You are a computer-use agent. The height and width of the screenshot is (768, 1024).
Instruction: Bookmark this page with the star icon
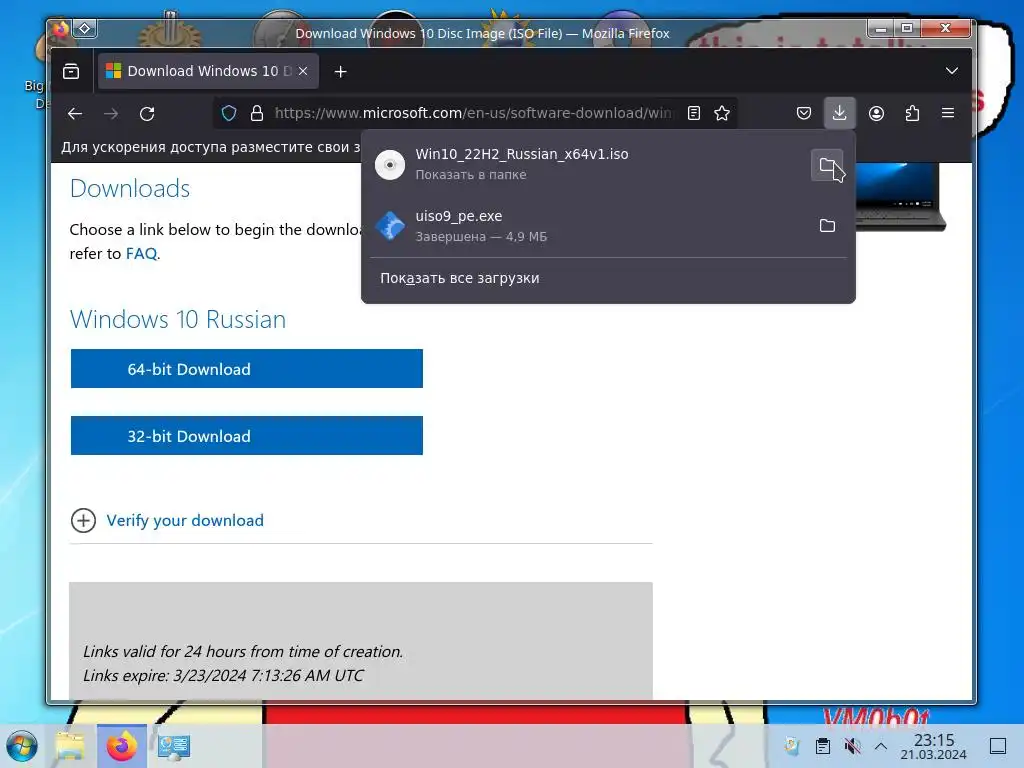click(722, 114)
